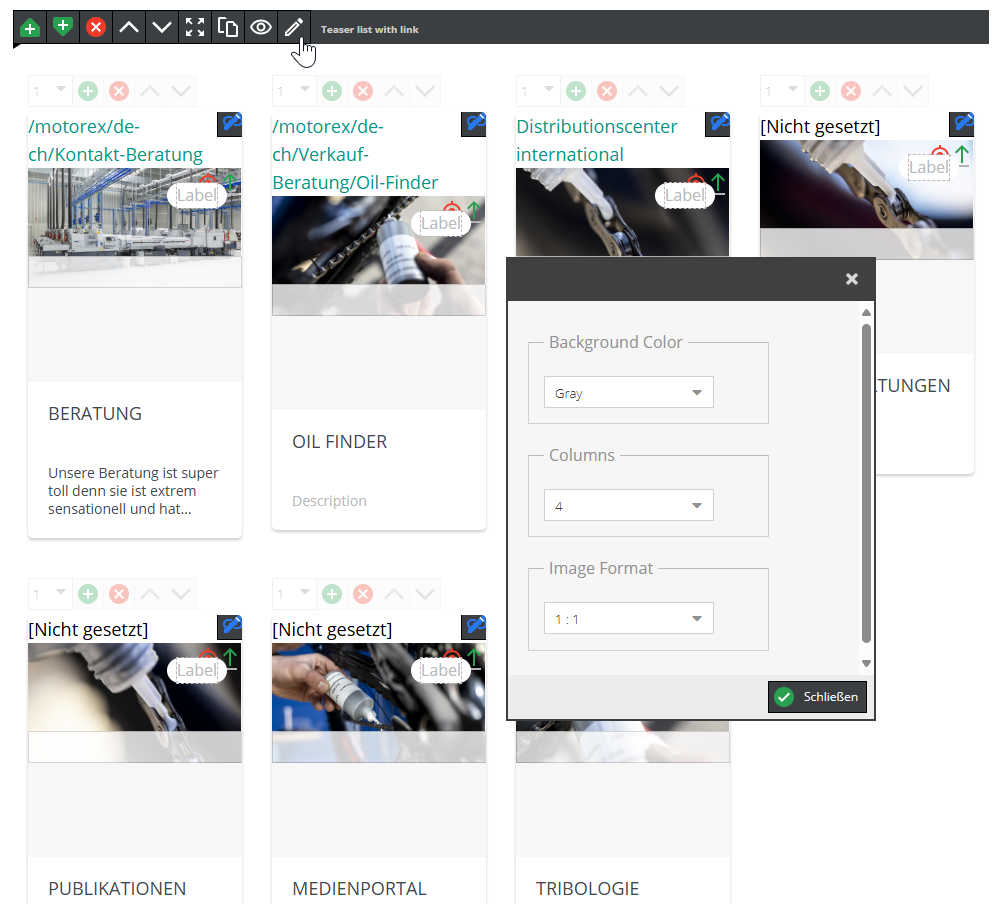Screen dimensions: 998x904
Task: Expand the Image Format dropdown showing 1 : 1
Action: (x=628, y=619)
